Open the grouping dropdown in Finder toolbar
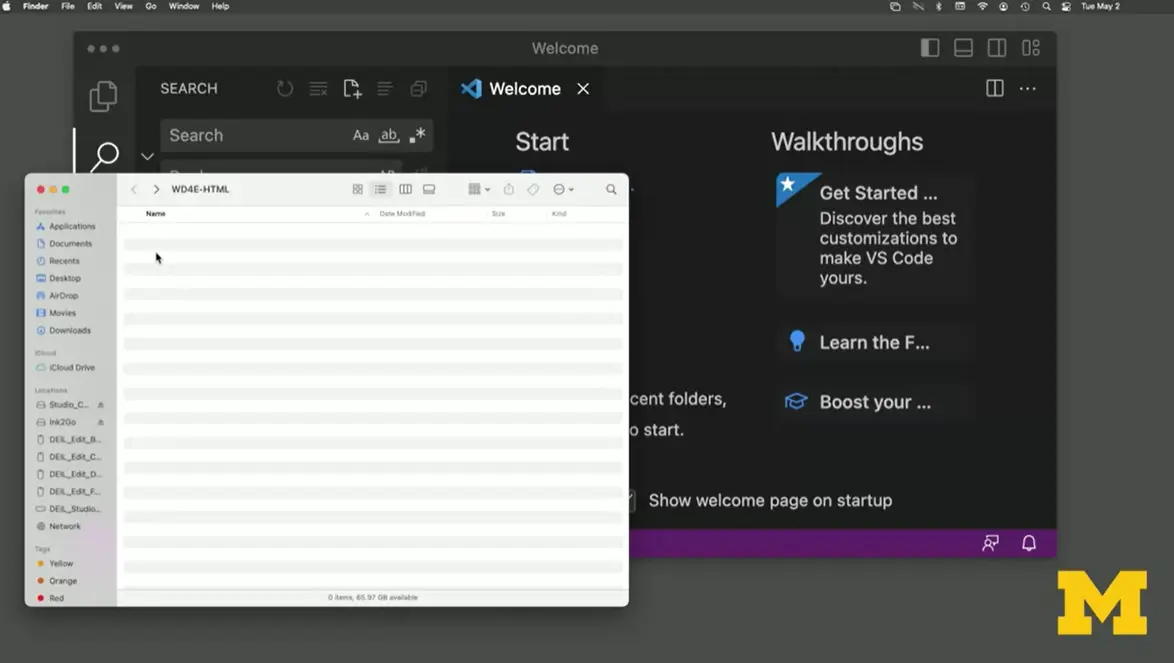 click(478, 189)
